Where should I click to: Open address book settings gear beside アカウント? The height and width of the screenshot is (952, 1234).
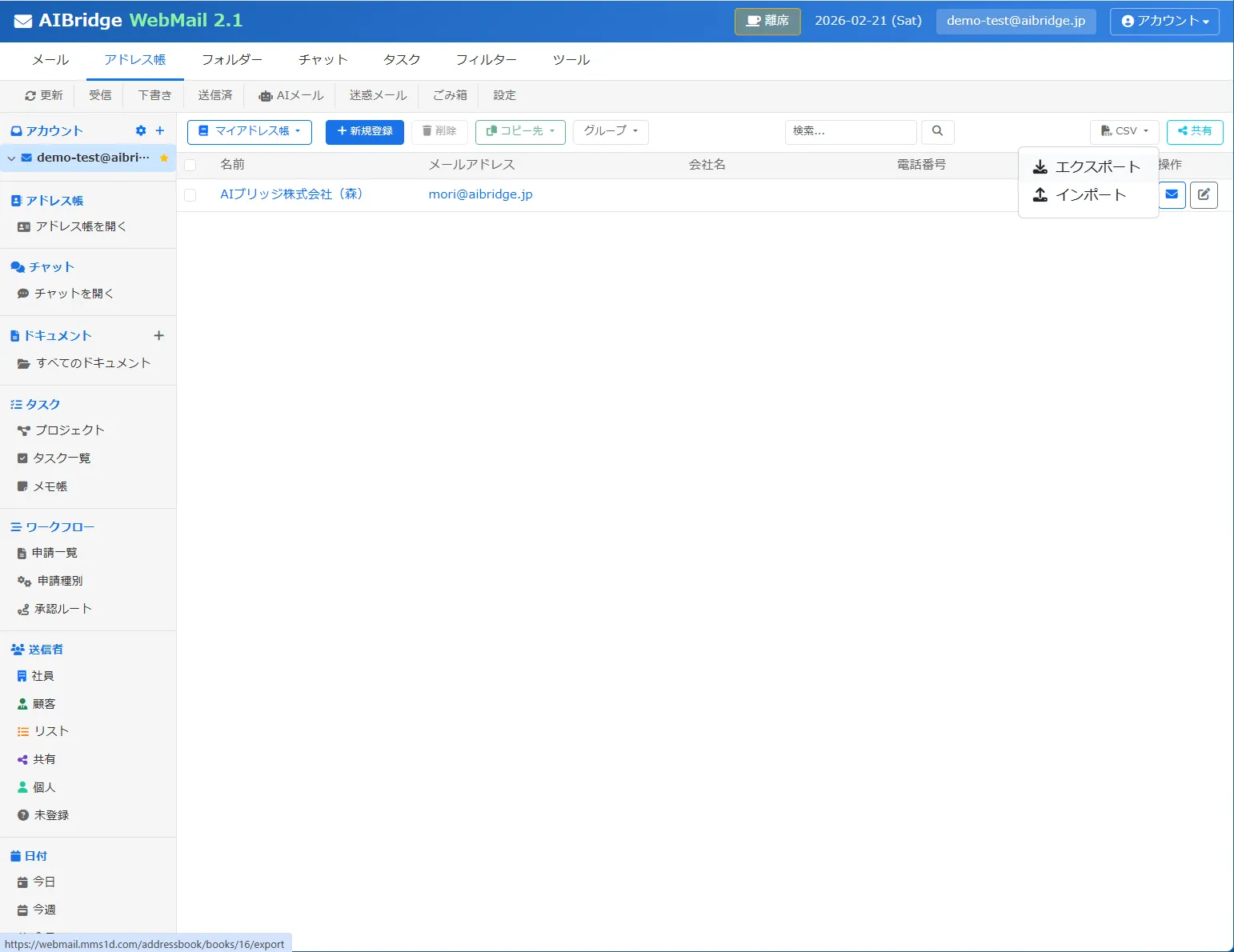click(141, 130)
